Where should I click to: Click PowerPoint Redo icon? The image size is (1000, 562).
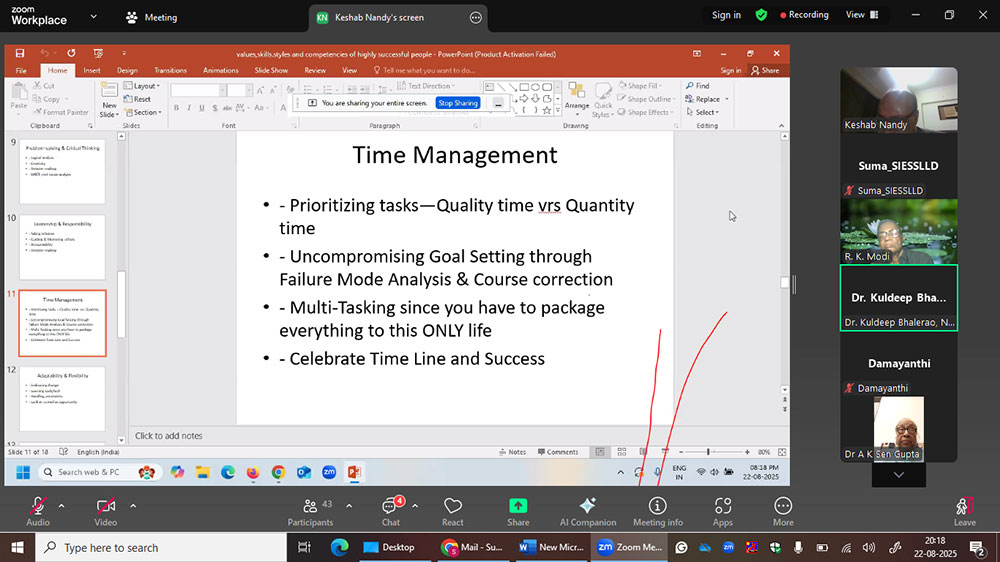click(71, 54)
